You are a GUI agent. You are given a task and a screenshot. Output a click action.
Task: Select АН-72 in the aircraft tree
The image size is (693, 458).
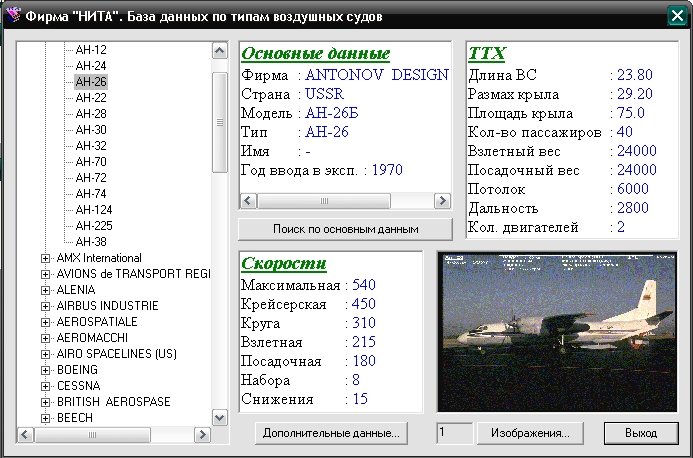click(x=91, y=177)
